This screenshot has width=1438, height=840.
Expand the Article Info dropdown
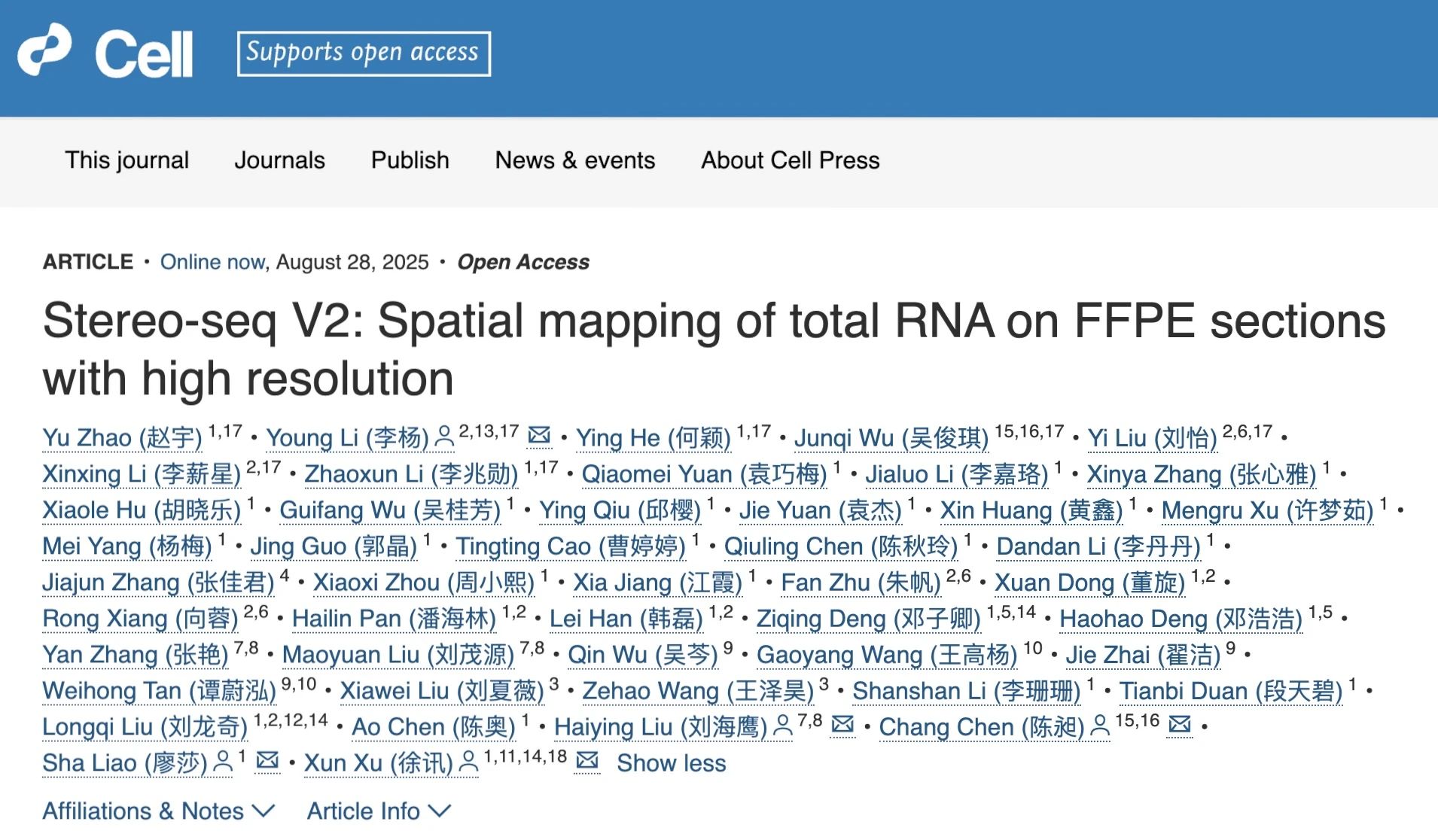[378, 811]
